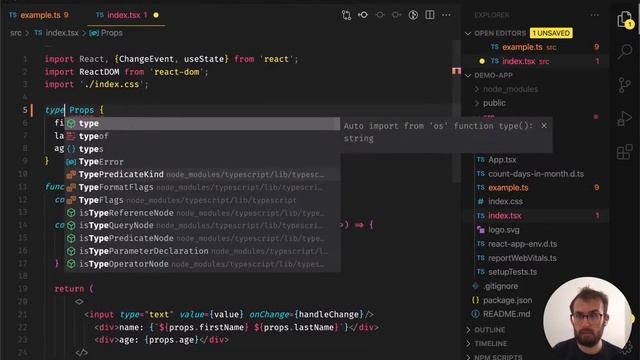Click the compare changes toolbar icon
This screenshot has width=640, height=360.
346,15
